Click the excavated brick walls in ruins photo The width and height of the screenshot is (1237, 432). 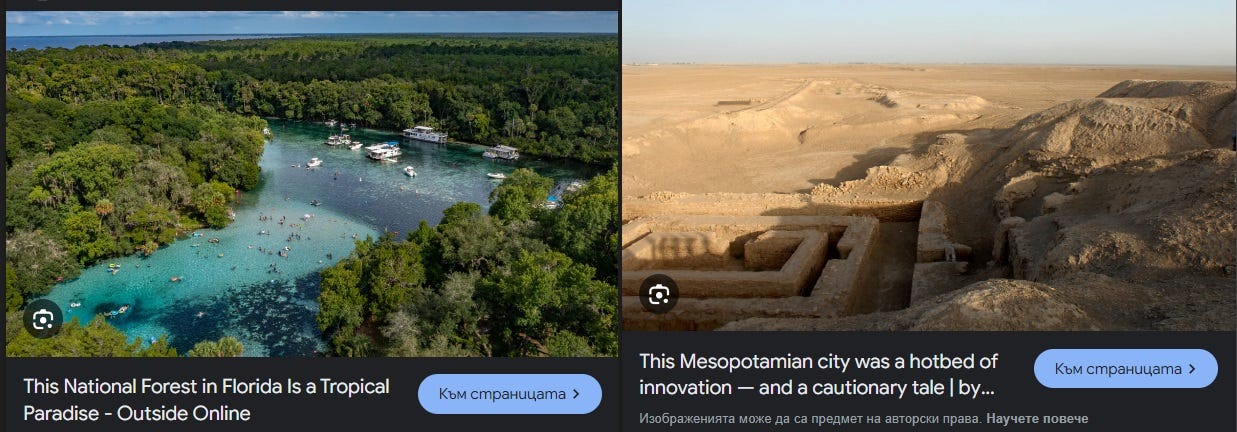click(780, 255)
